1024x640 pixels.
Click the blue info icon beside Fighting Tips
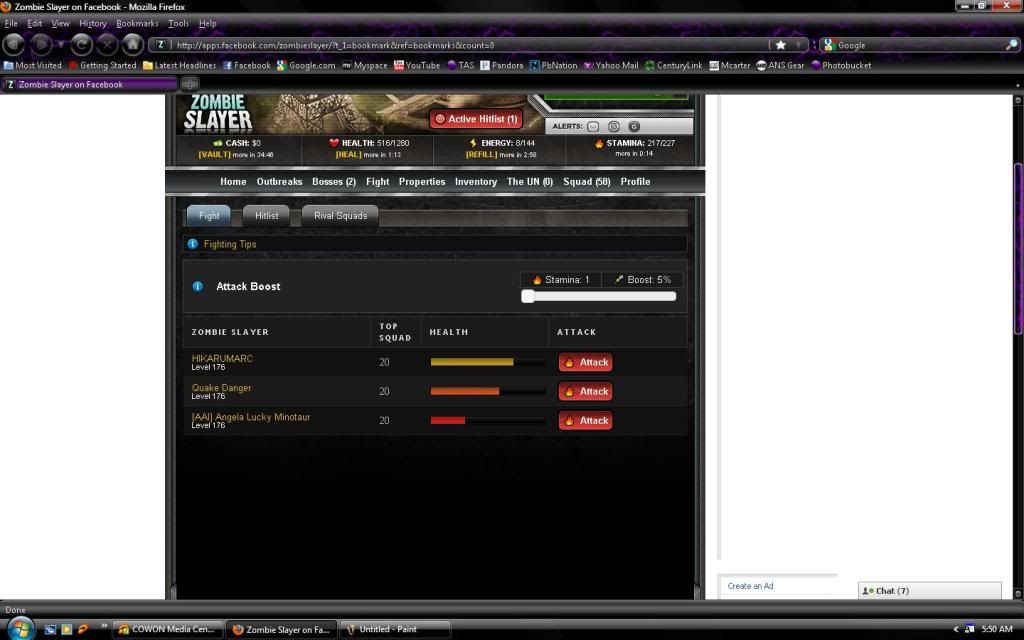(193, 244)
